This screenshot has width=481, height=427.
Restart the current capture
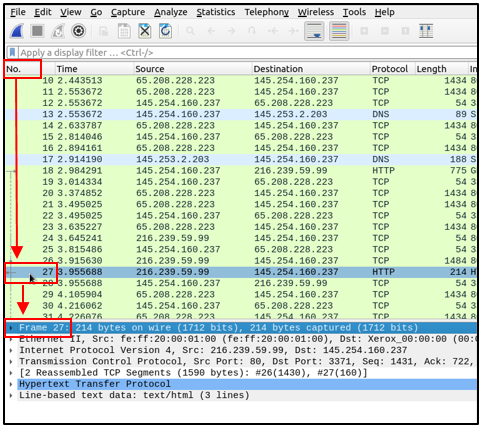pyautogui.click(x=58, y=31)
